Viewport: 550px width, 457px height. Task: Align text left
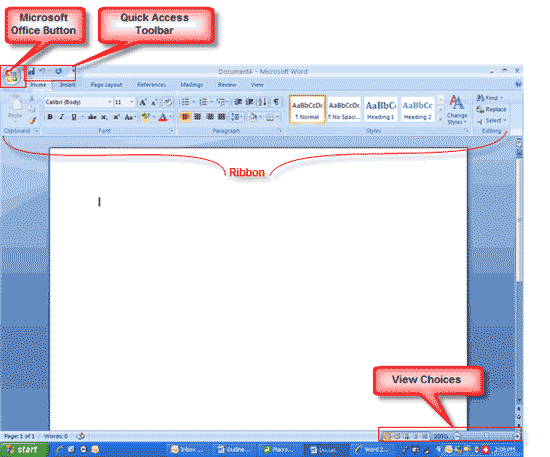(x=185, y=116)
